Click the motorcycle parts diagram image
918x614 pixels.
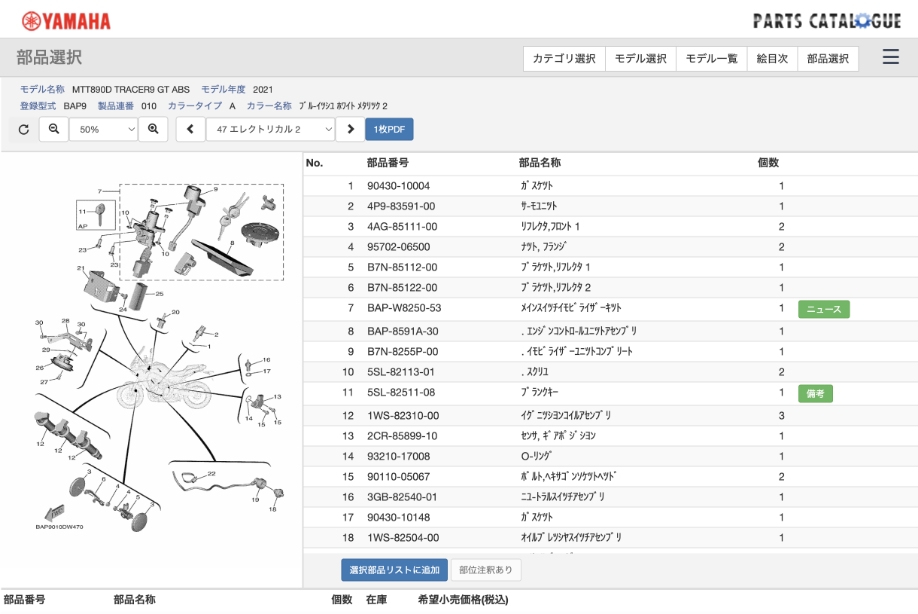pos(152,360)
